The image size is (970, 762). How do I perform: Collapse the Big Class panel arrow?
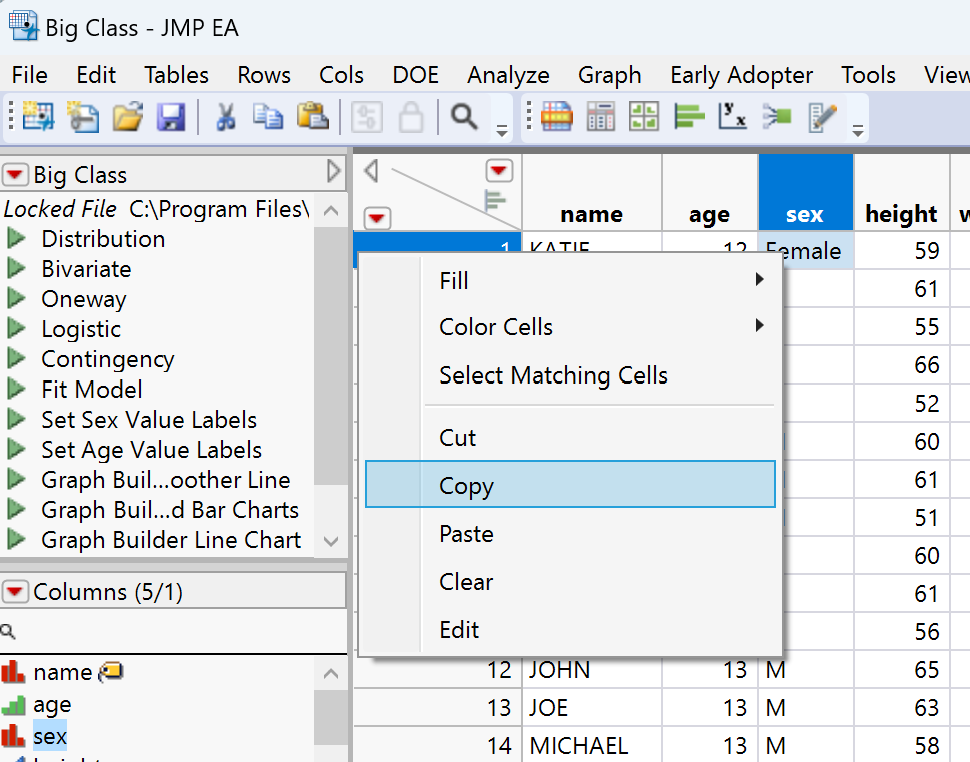pos(334,173)
